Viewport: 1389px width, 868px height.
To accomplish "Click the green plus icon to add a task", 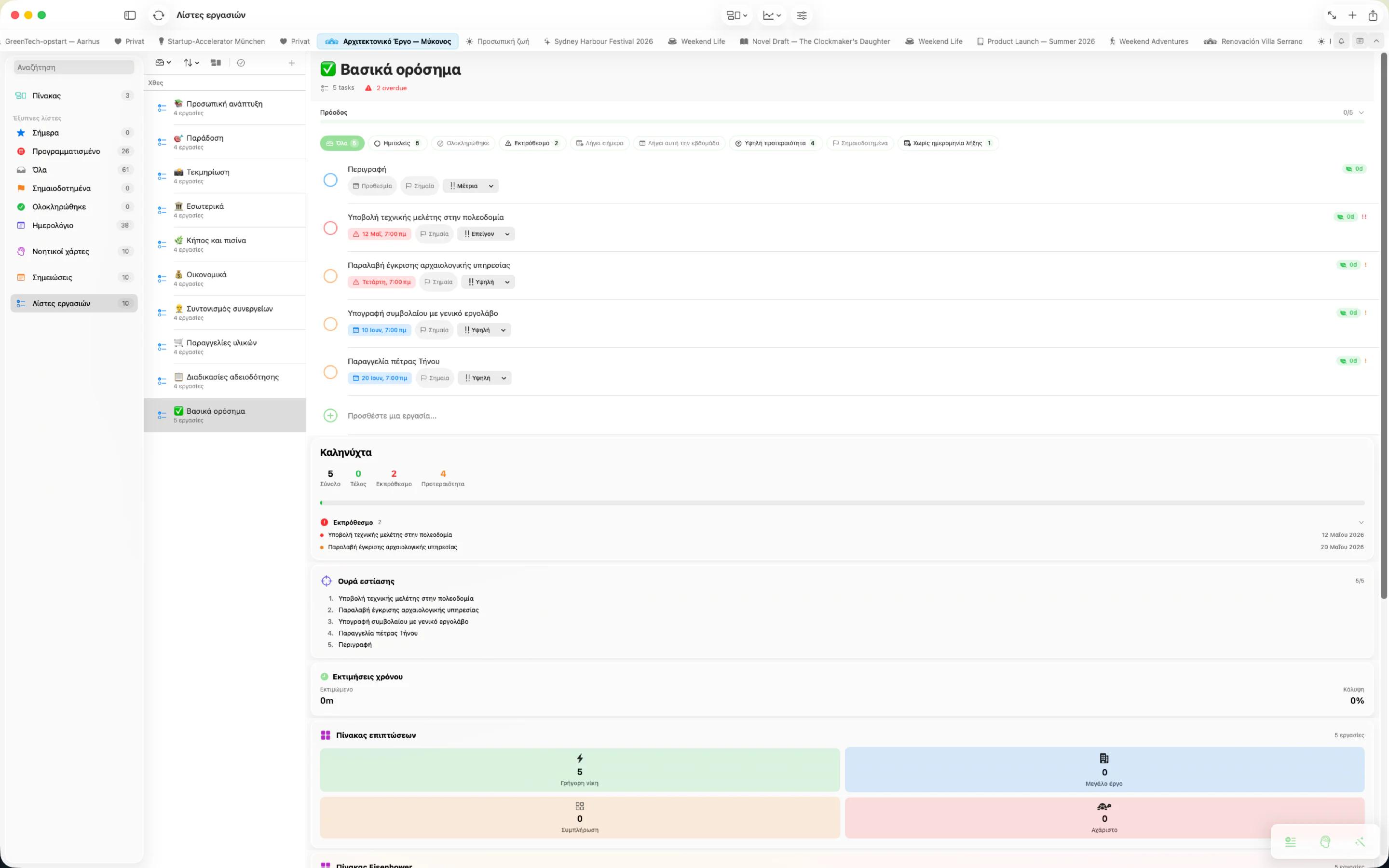I will (x=330, y=416).
